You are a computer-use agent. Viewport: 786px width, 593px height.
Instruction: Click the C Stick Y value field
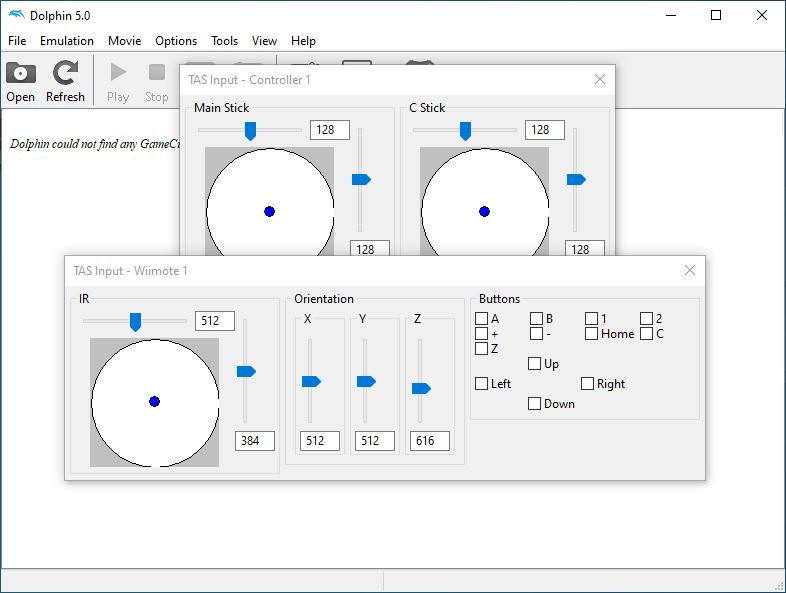(x=585, y=248)
